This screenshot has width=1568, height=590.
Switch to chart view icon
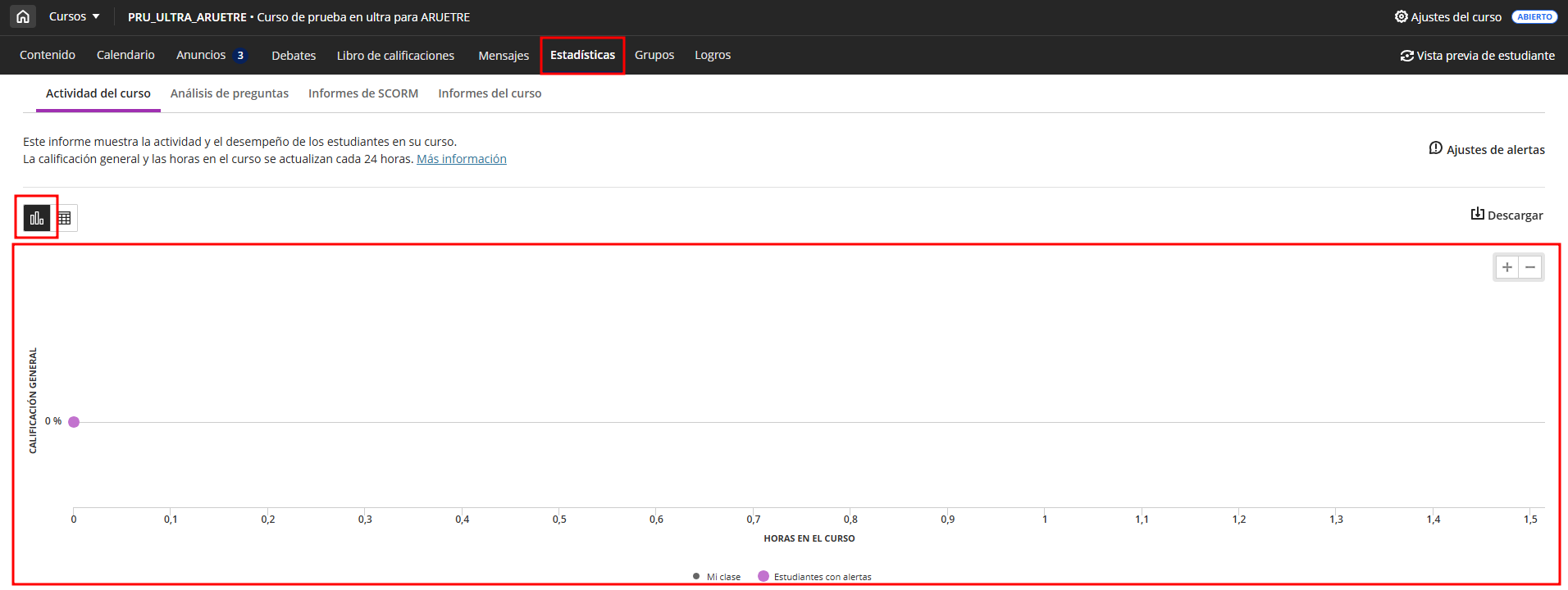point(37,218)
